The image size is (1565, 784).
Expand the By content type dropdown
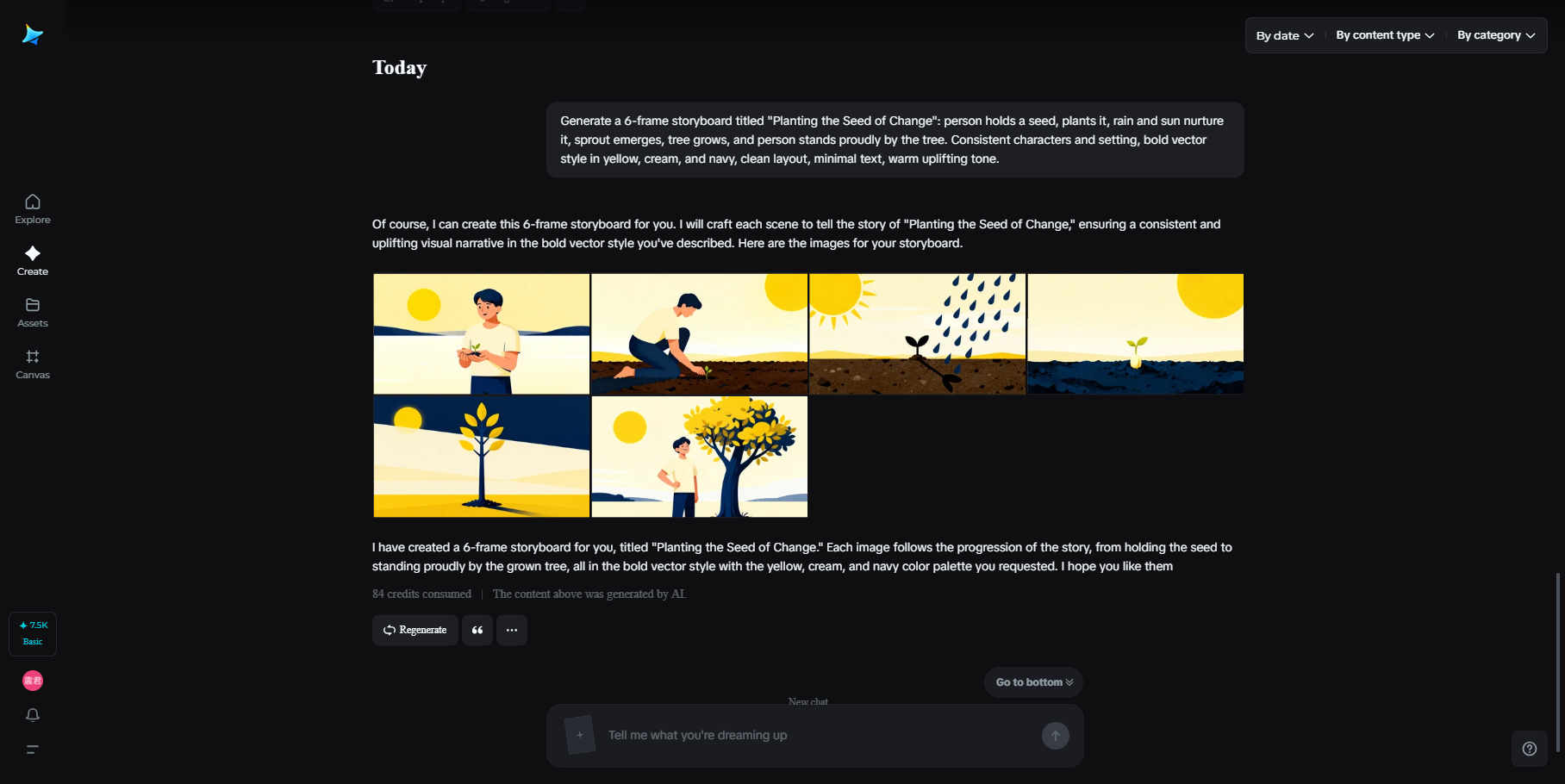point(1385,35)
